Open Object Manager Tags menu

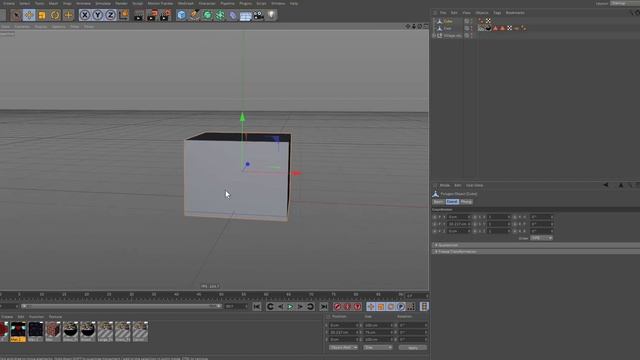point(497,13)
